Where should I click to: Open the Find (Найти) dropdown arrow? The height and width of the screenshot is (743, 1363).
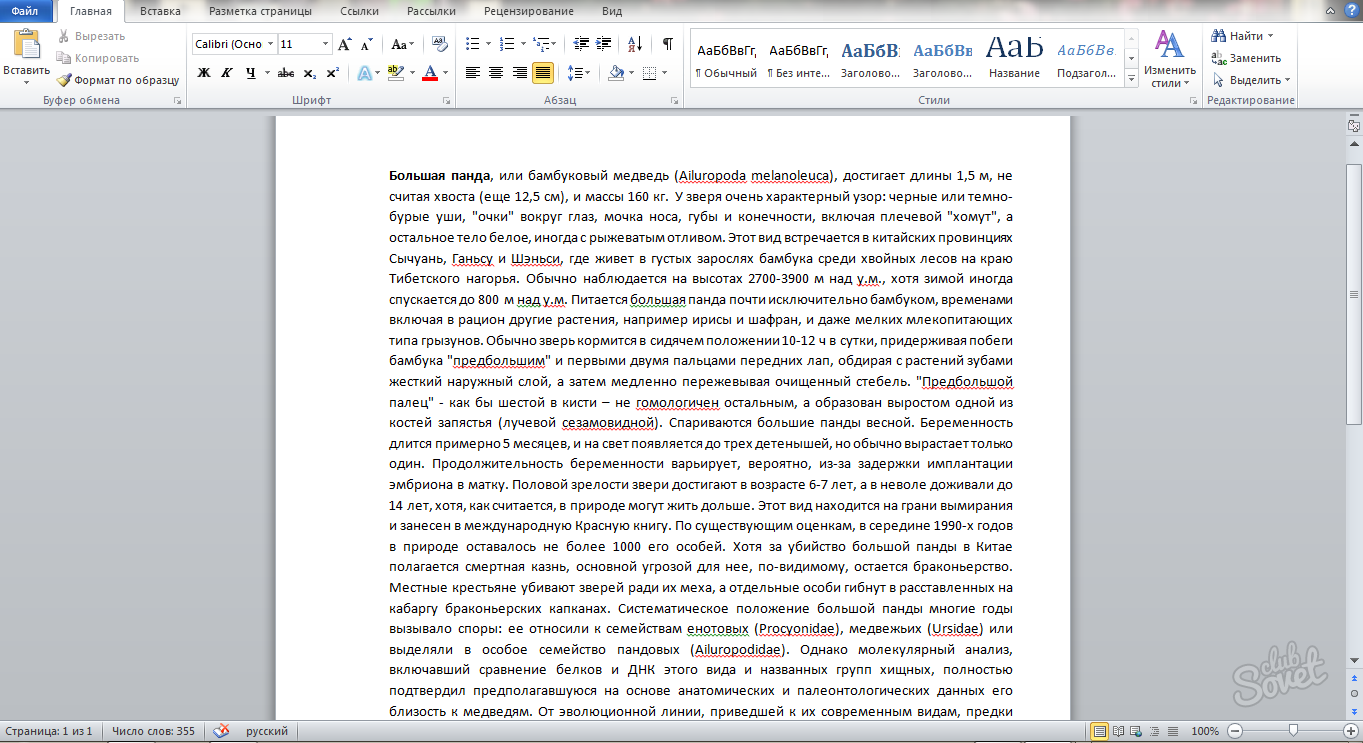(x=1272, y=36)
